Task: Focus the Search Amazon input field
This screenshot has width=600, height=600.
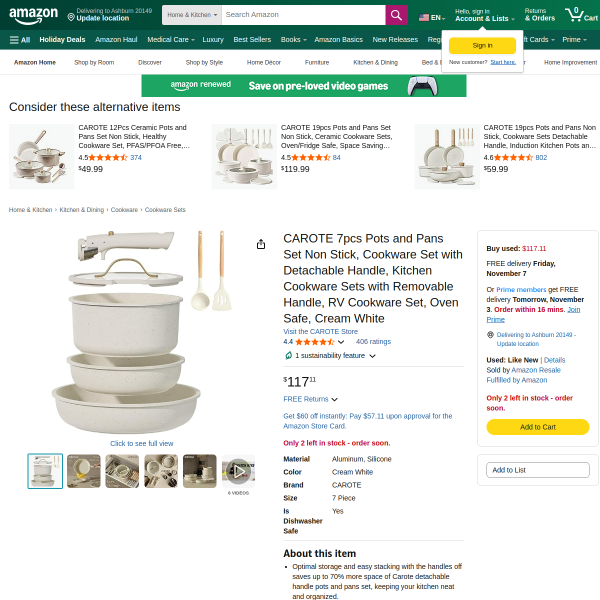Action: (x=303, y=15)
